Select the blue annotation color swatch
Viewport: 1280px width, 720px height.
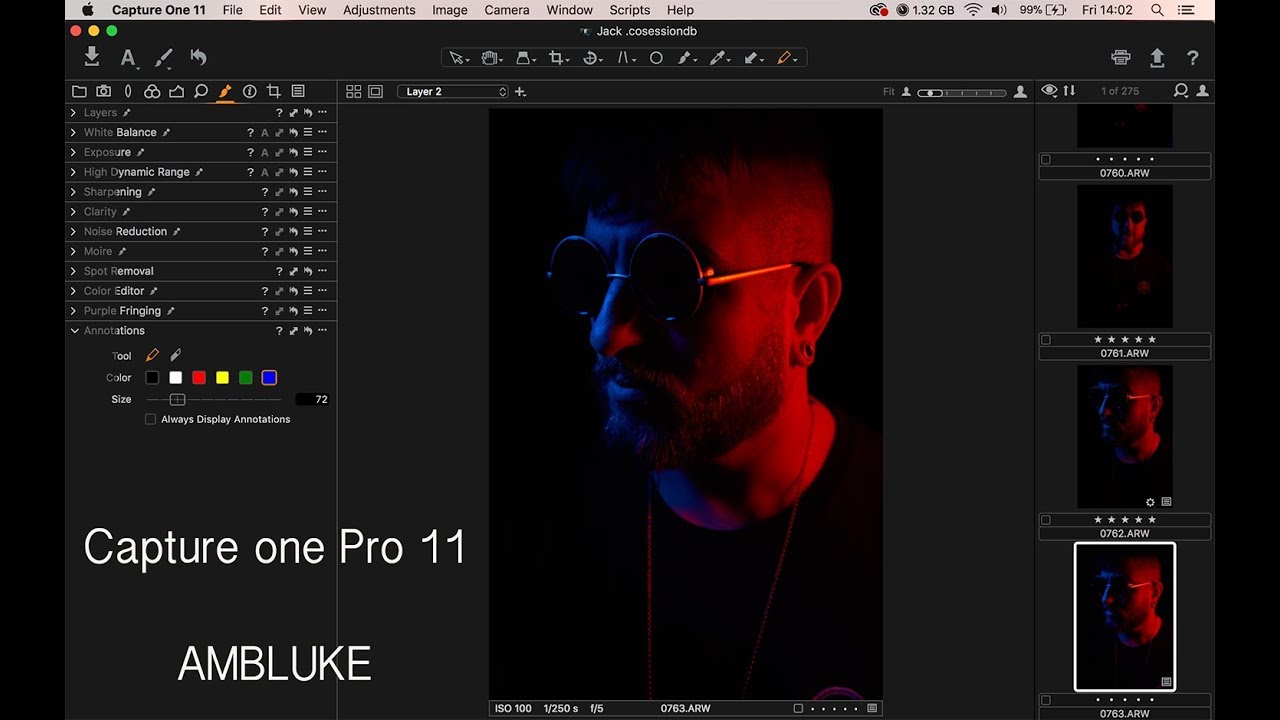click(x=269, y=377)
